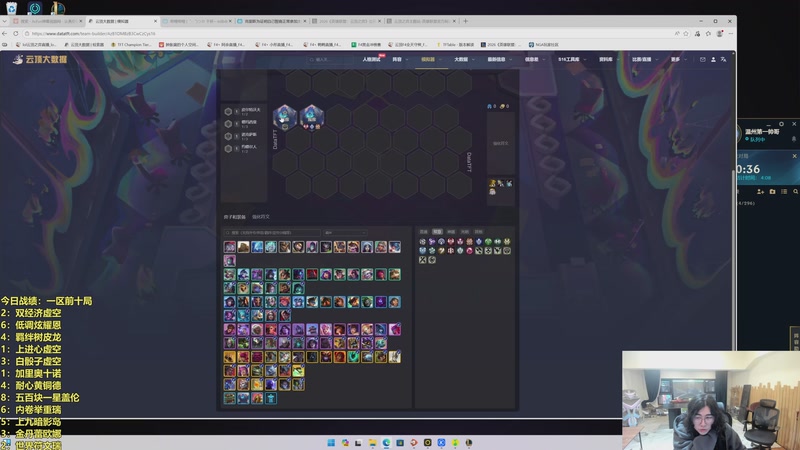Click the 云顶大数据 site logo

40,59
